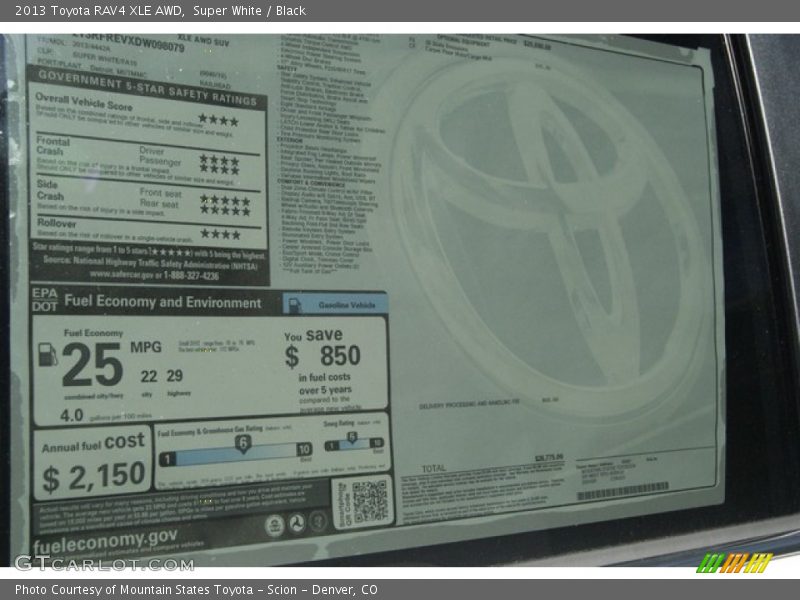Click the 'Rollover' label

point(57,223)
